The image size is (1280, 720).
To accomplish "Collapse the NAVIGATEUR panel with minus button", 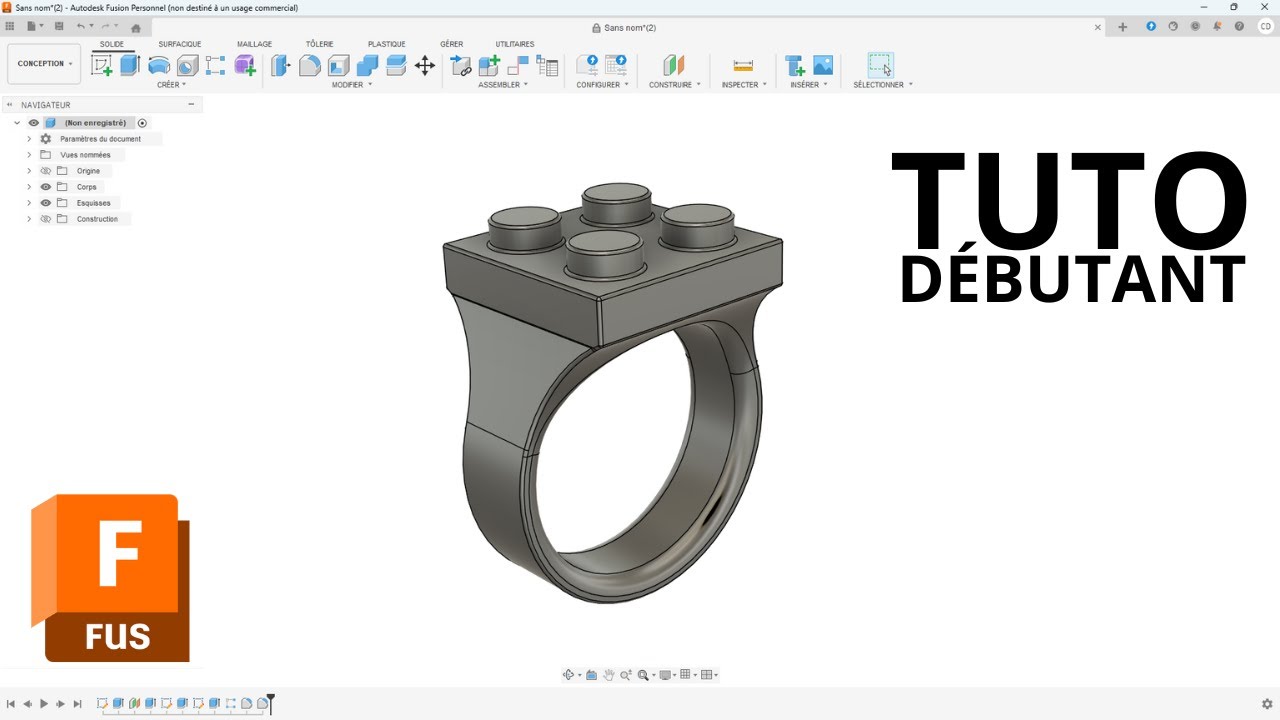I will pyautogui.click(x=190, y=104).
